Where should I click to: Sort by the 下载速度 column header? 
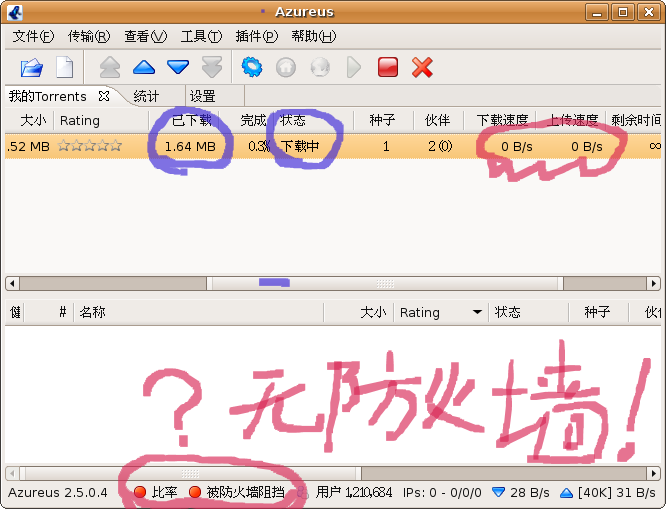(500, 120)
